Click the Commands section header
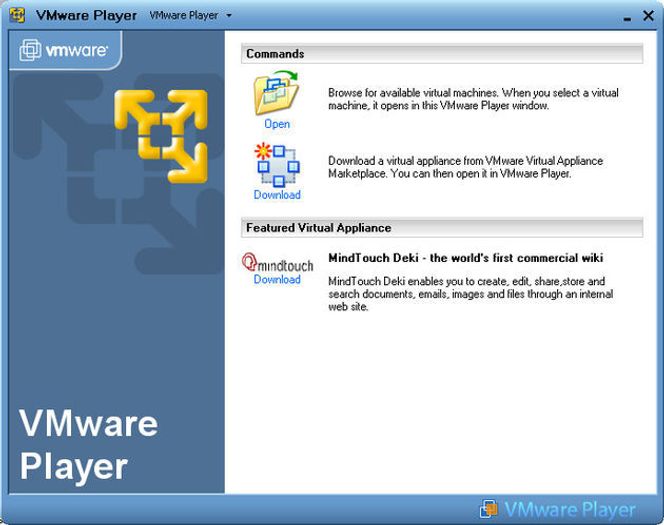 442,54
